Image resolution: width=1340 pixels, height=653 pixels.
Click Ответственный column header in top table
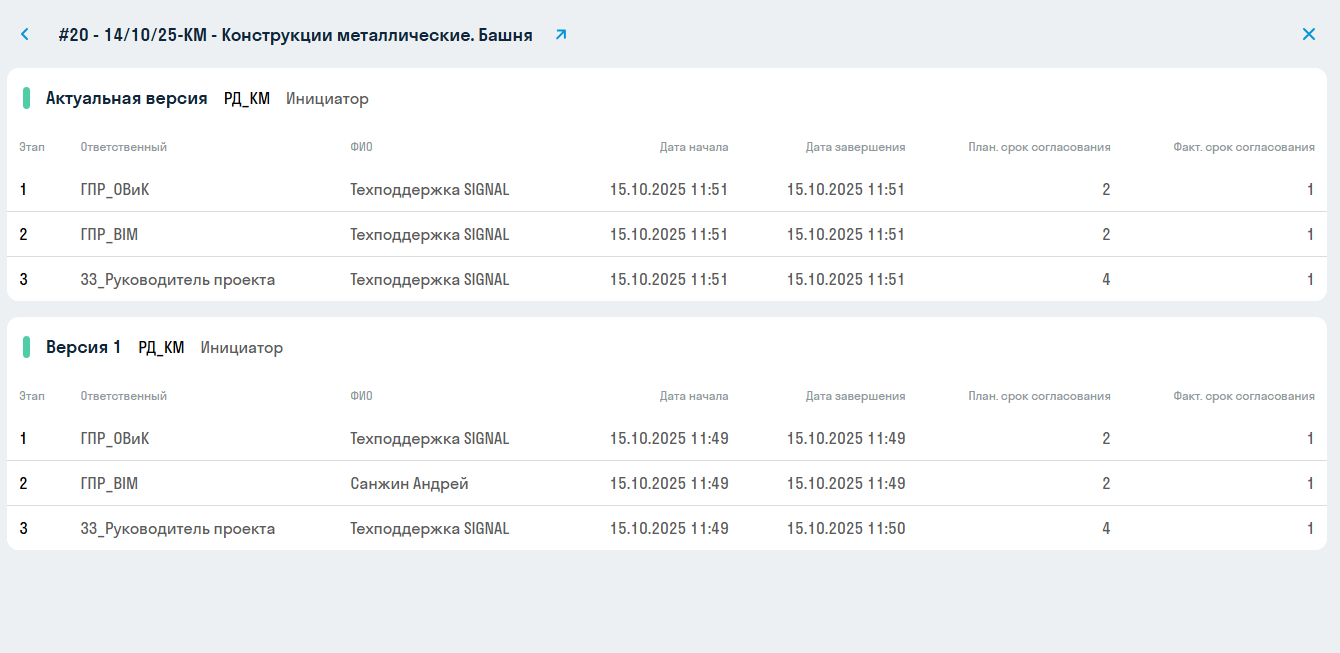(123, 147)
